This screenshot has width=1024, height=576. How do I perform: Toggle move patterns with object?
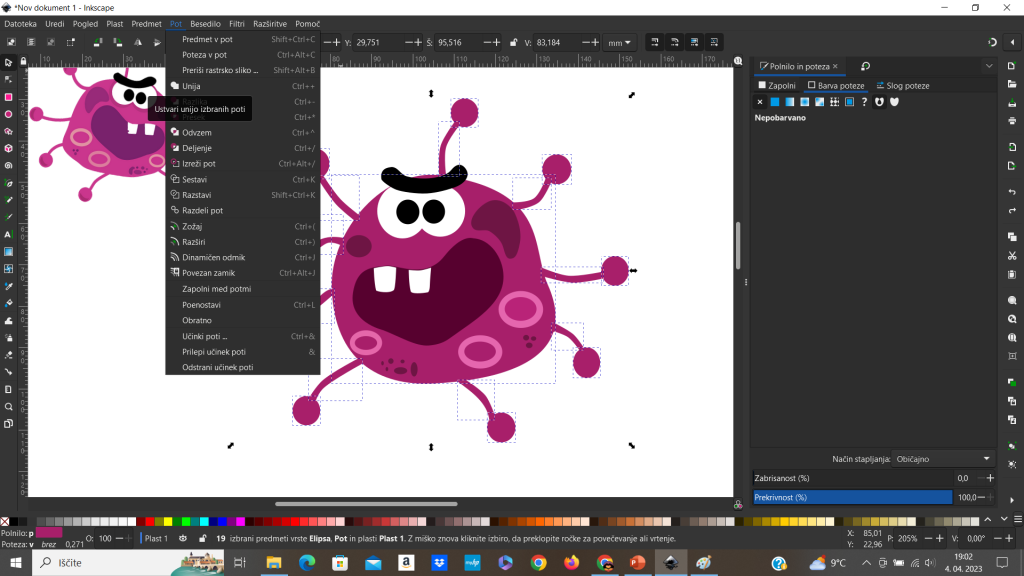714,42
